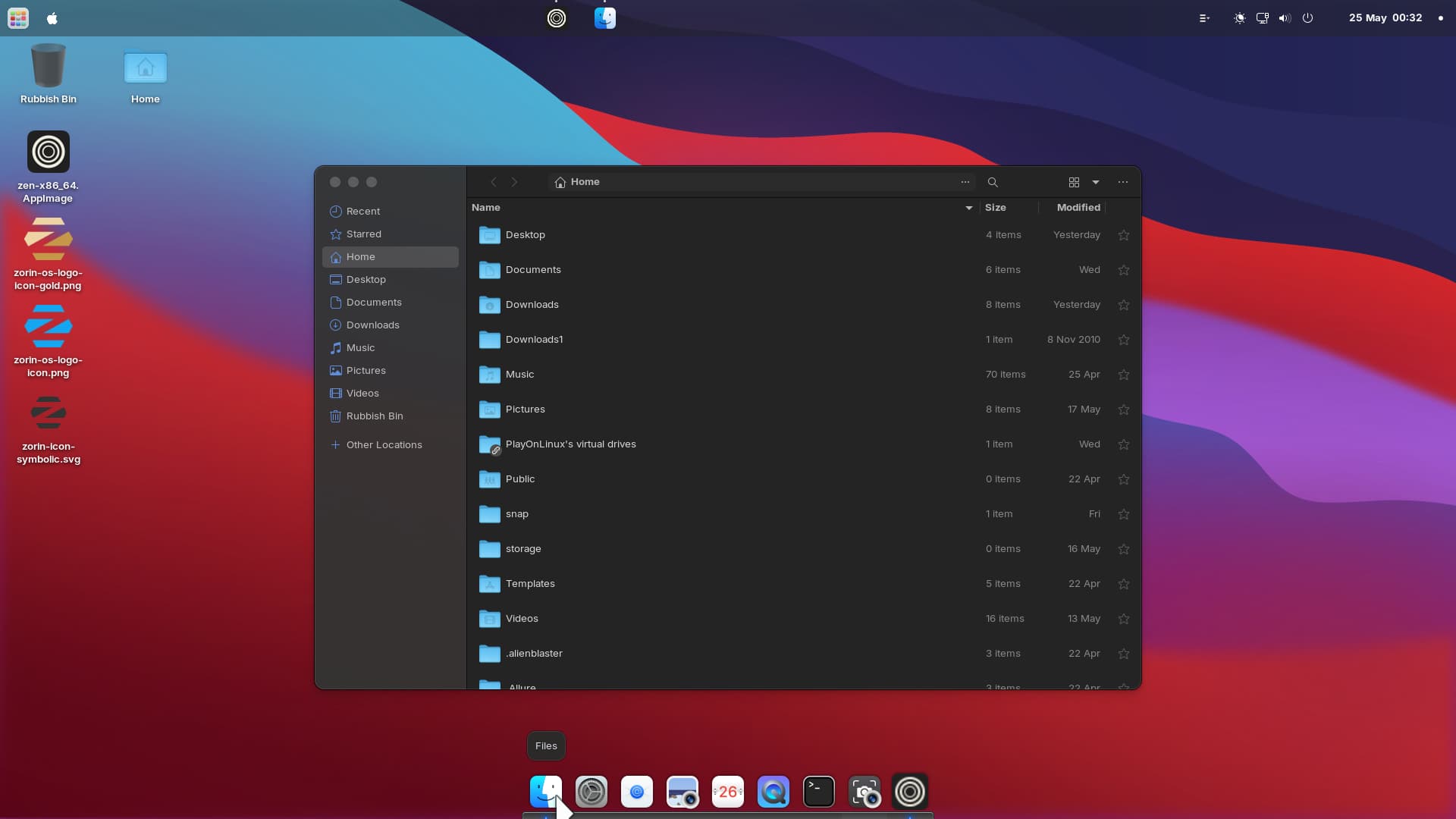
Task: Select the snap folder in file list
Action: tap(804, 514)
